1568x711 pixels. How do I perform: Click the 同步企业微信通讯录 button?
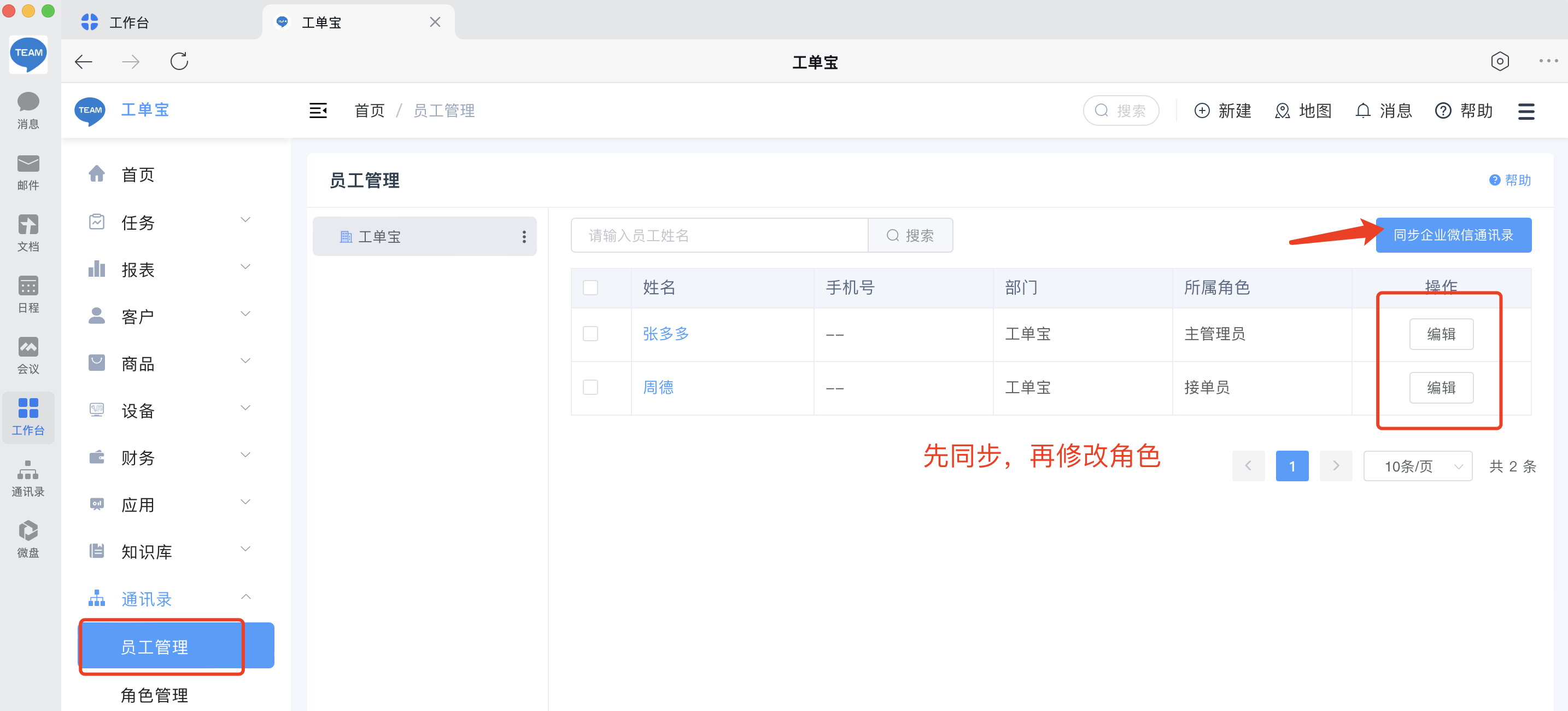(1453, 235)
